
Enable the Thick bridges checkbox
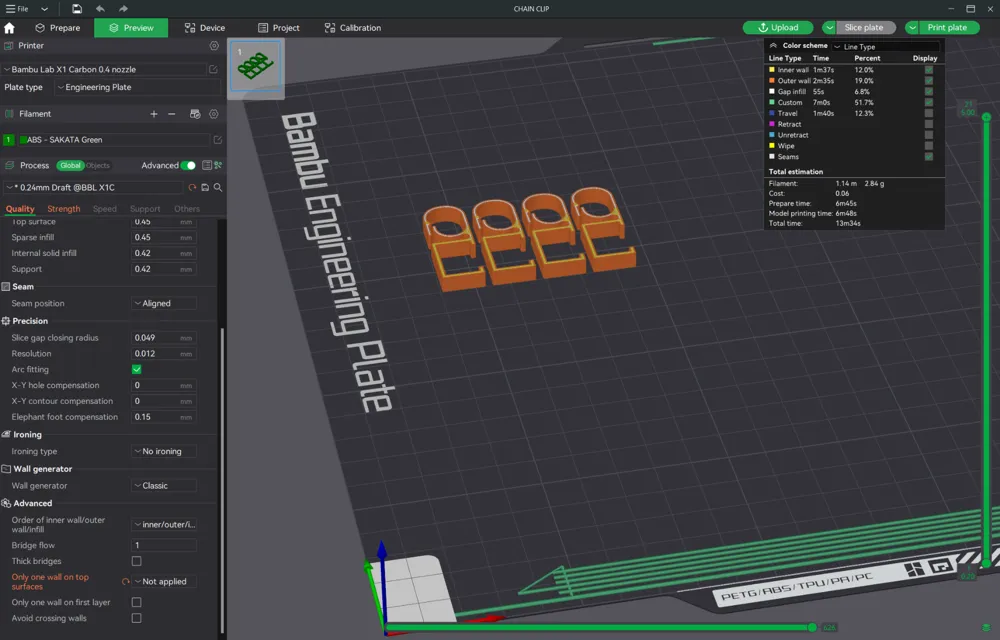(x=136, y=561)
